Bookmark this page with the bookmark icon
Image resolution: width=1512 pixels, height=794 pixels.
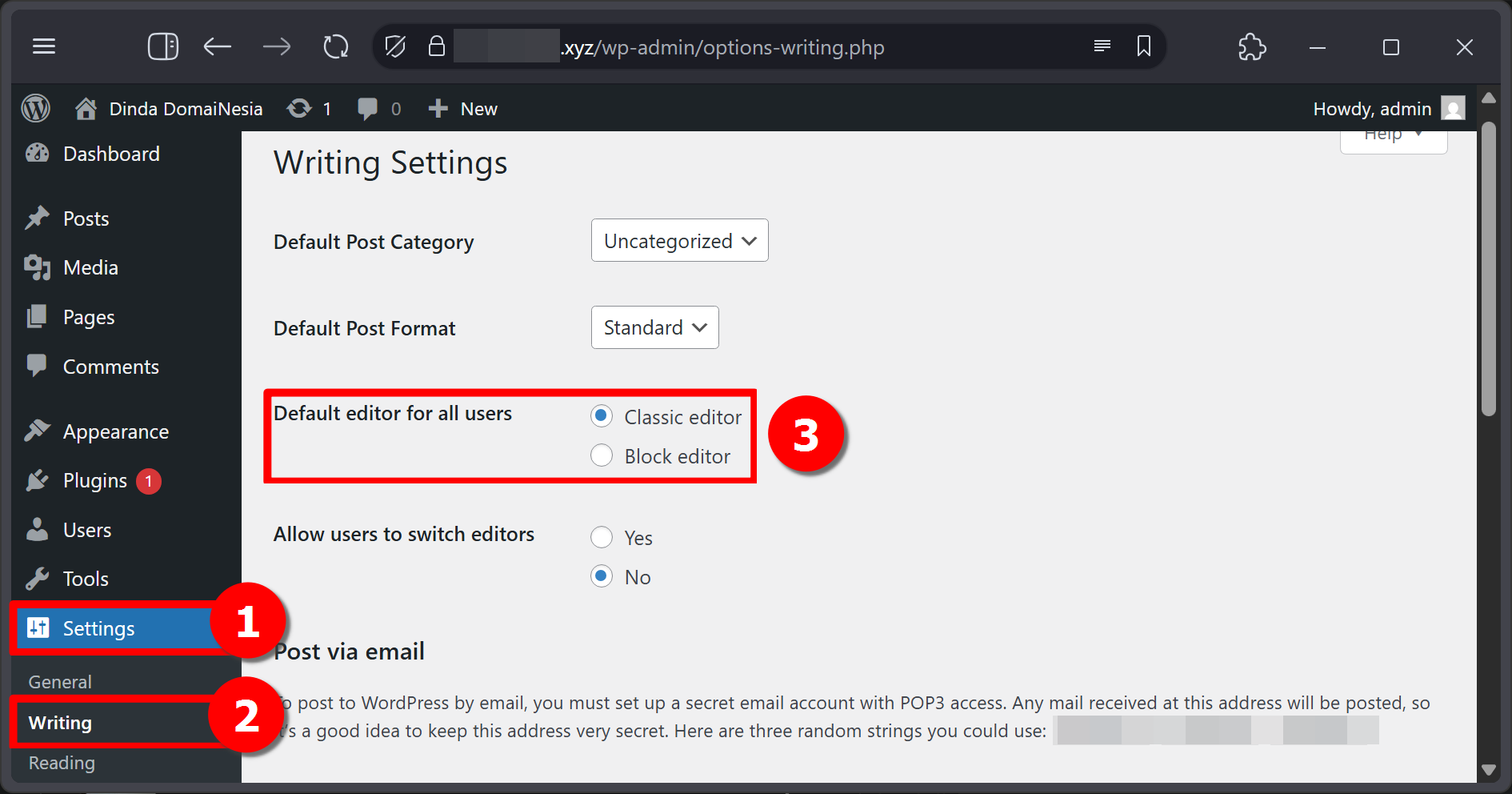tap(1144, 46)
